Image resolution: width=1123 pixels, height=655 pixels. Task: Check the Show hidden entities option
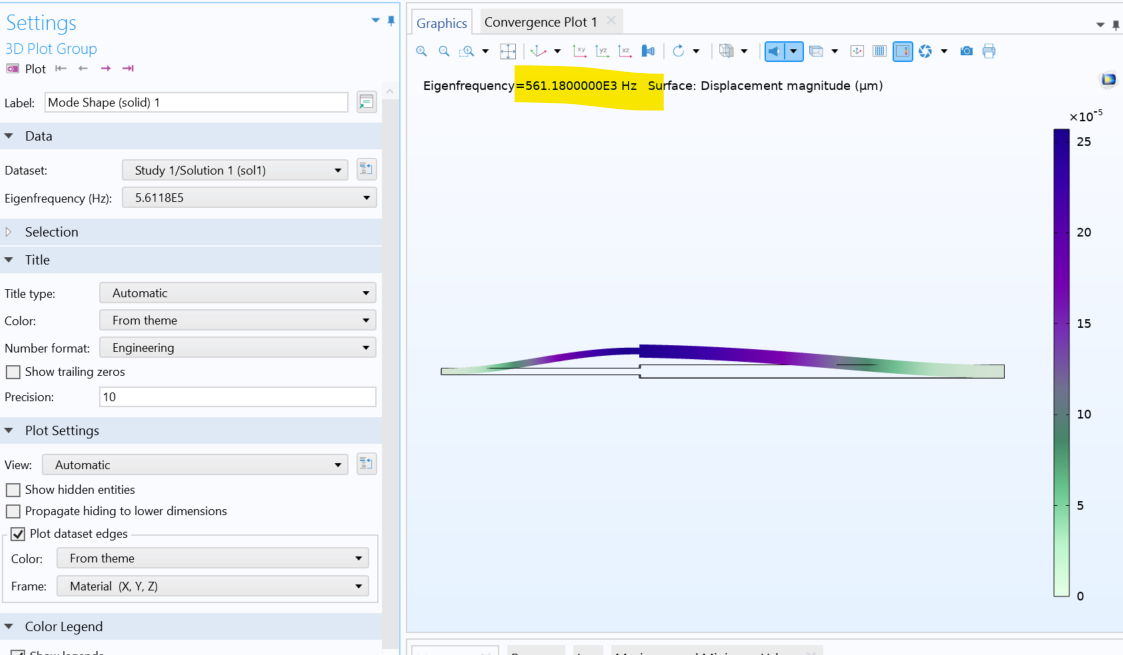click(13, 490)
